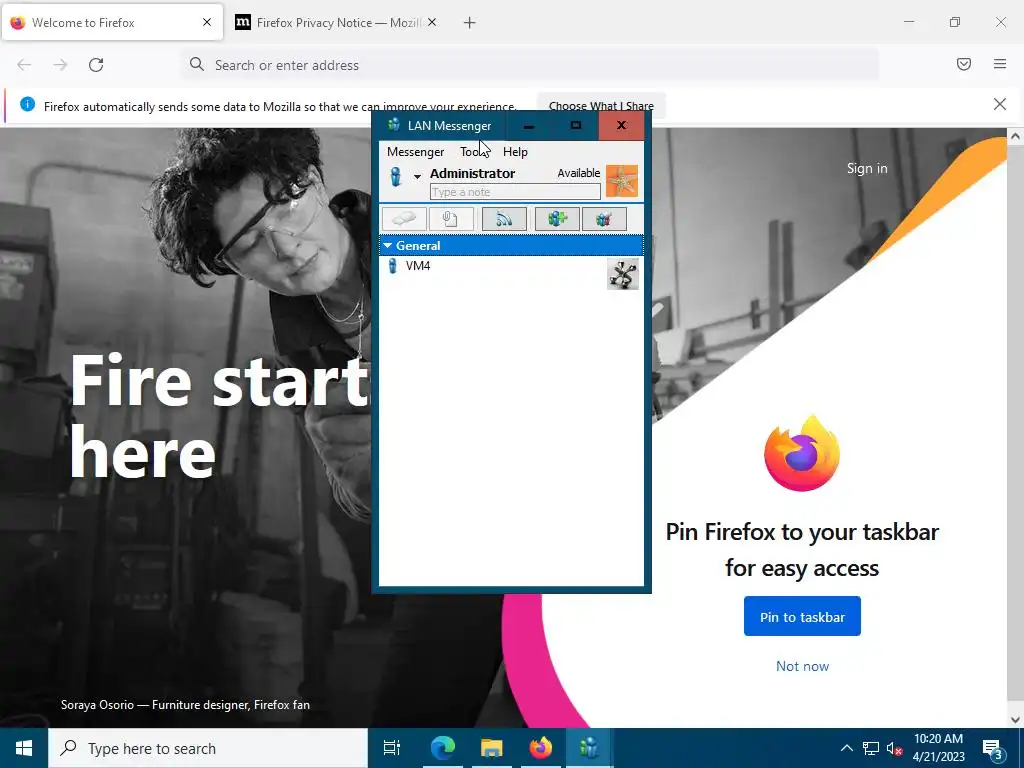This screenshot has height=768, width=1024.
Task: Click the Administrator user name
Action: [472, 173]
